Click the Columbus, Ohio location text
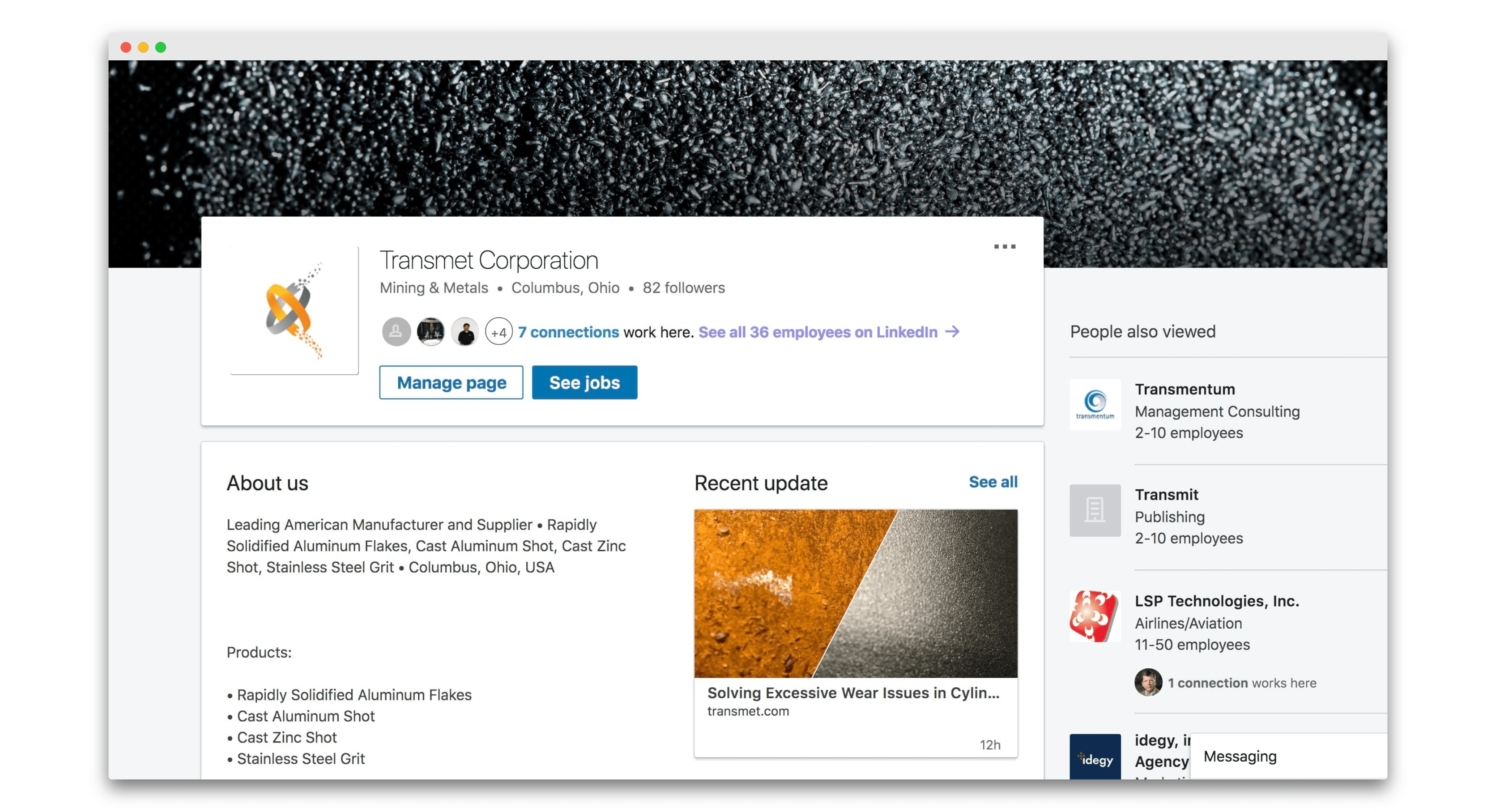1496x812 pixels. [x=565, y=288]
